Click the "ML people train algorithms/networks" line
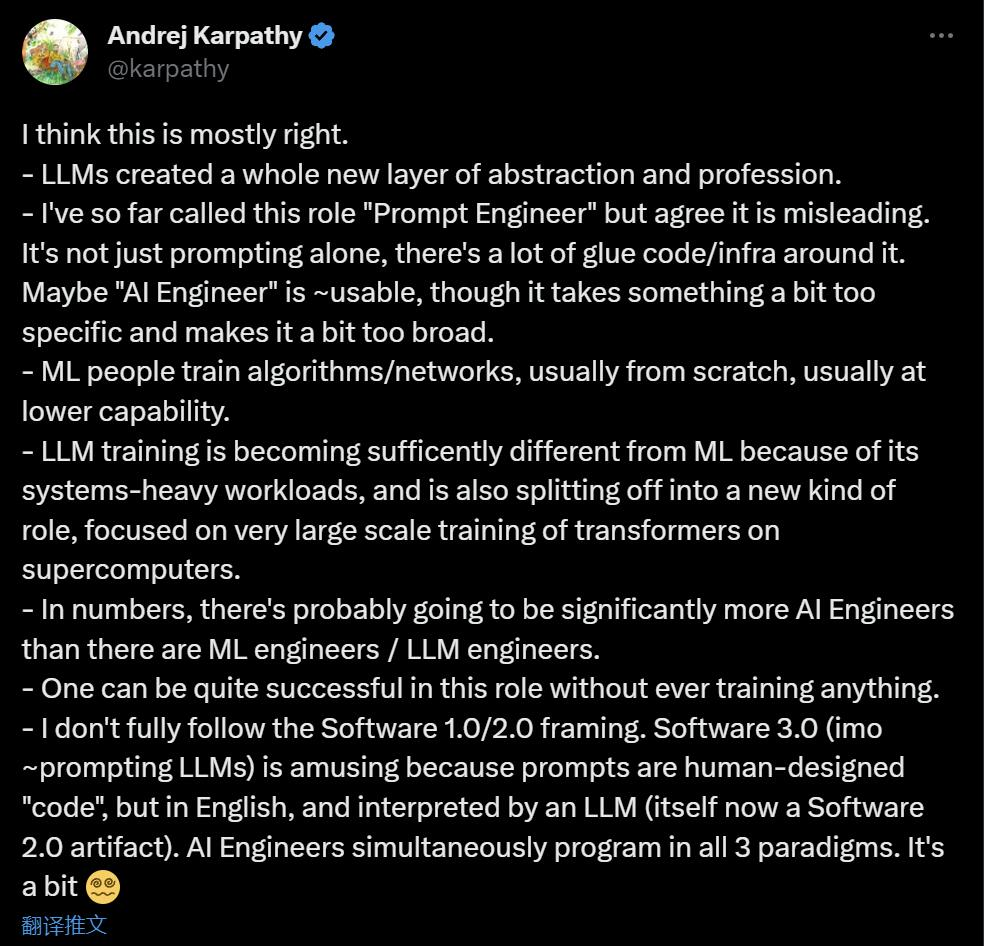 click(x=474, y=372)
